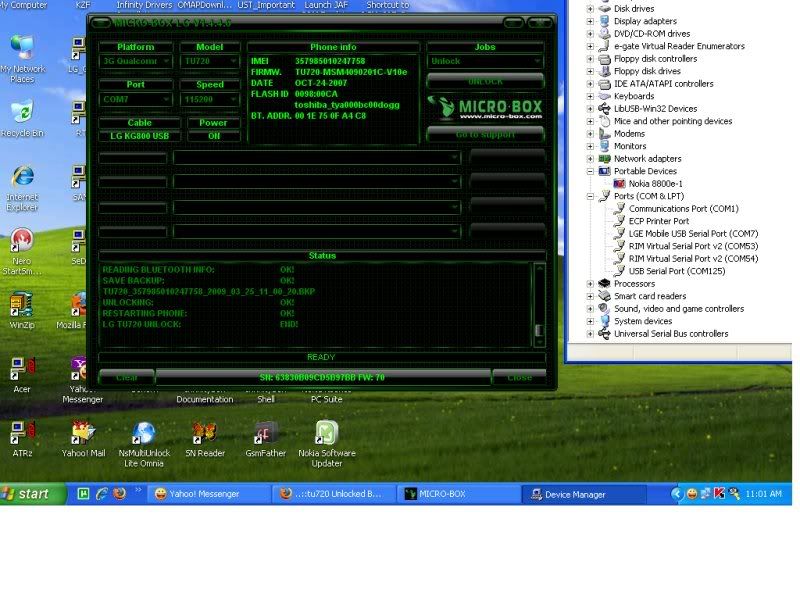The image size is (800, 600).
Task: Select Communications Port (COM1)
Action: (684, 209)
